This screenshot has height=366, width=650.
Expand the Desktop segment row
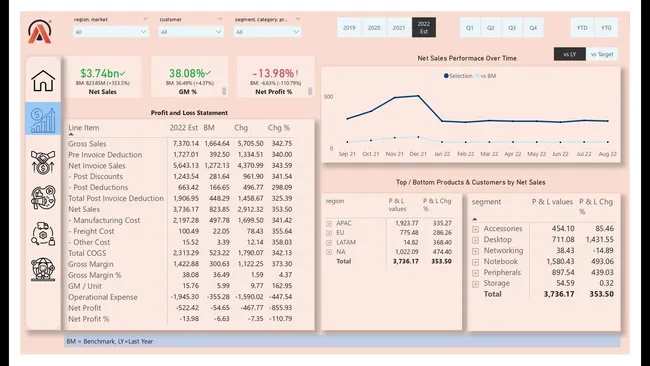pos(475,240)
